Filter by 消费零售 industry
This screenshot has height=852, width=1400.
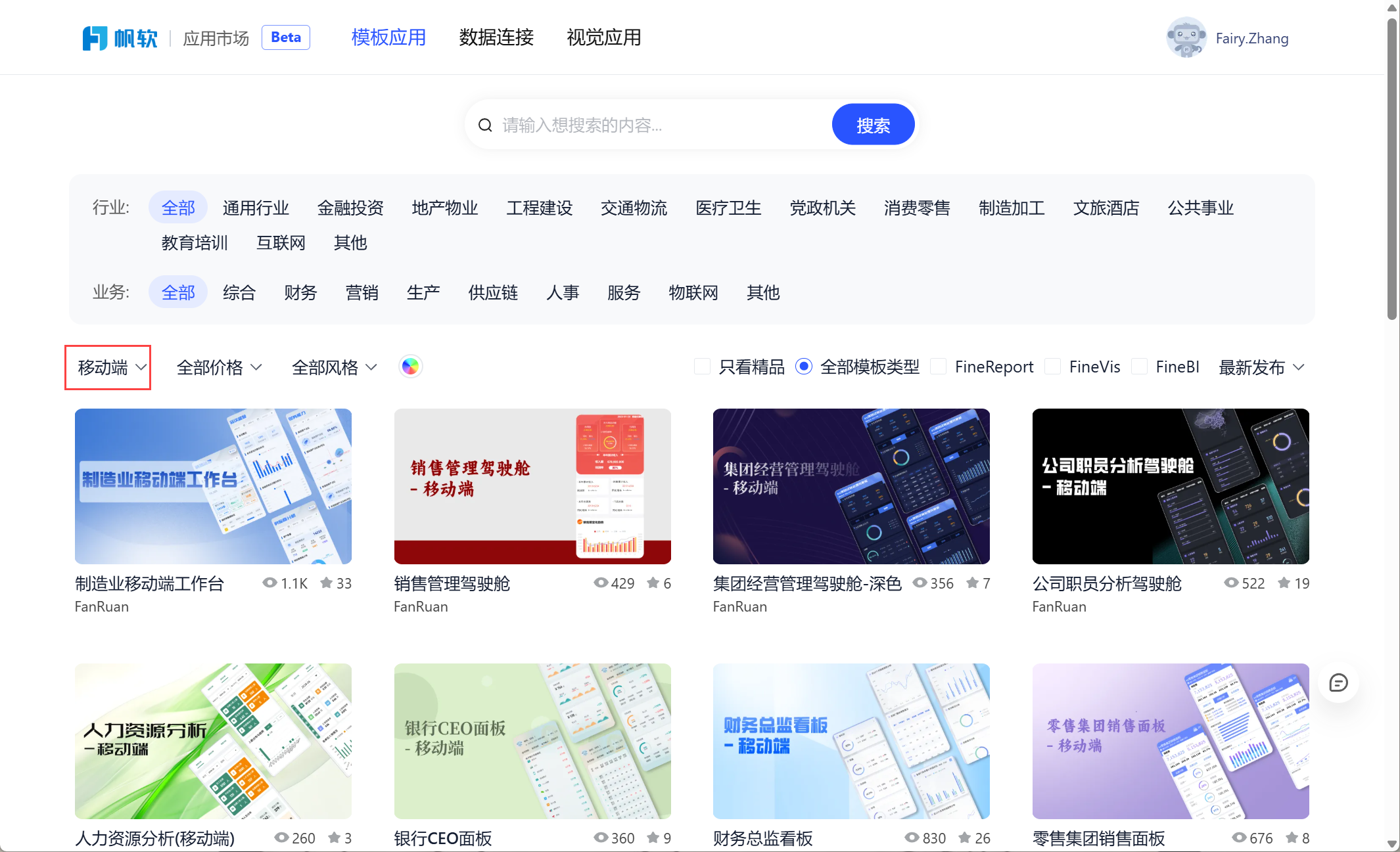[x=917, y=208]
